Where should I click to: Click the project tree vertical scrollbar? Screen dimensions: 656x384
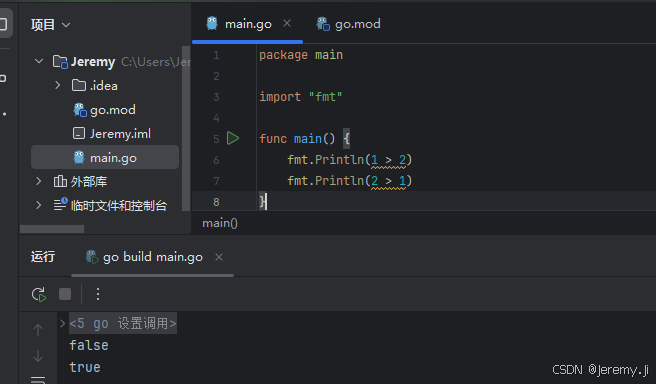click(x=187, y=128)
